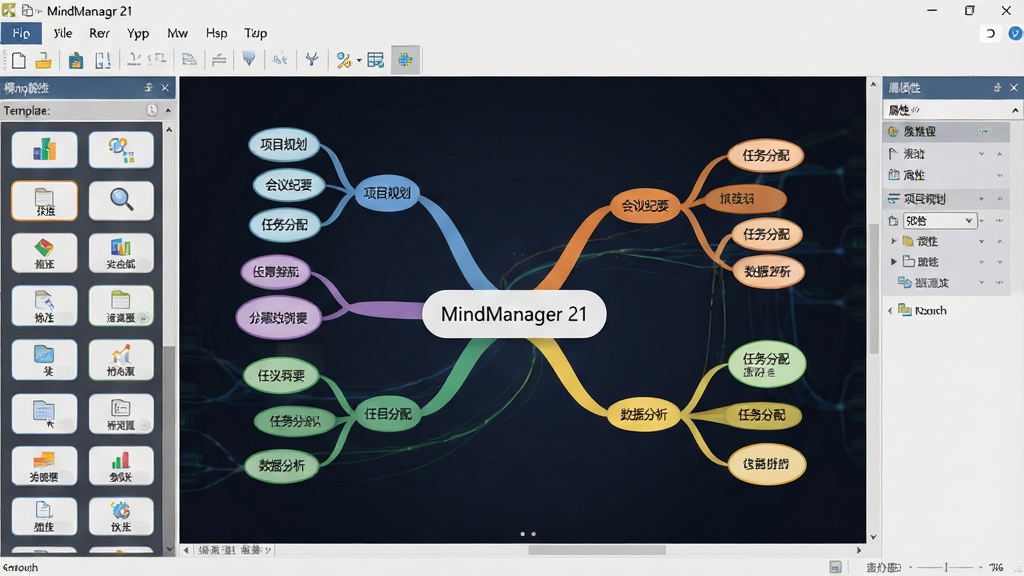Screen dimensions: 1024x576
Task: Open the down chevron on flag row
Action: click(x=981, y=154)
